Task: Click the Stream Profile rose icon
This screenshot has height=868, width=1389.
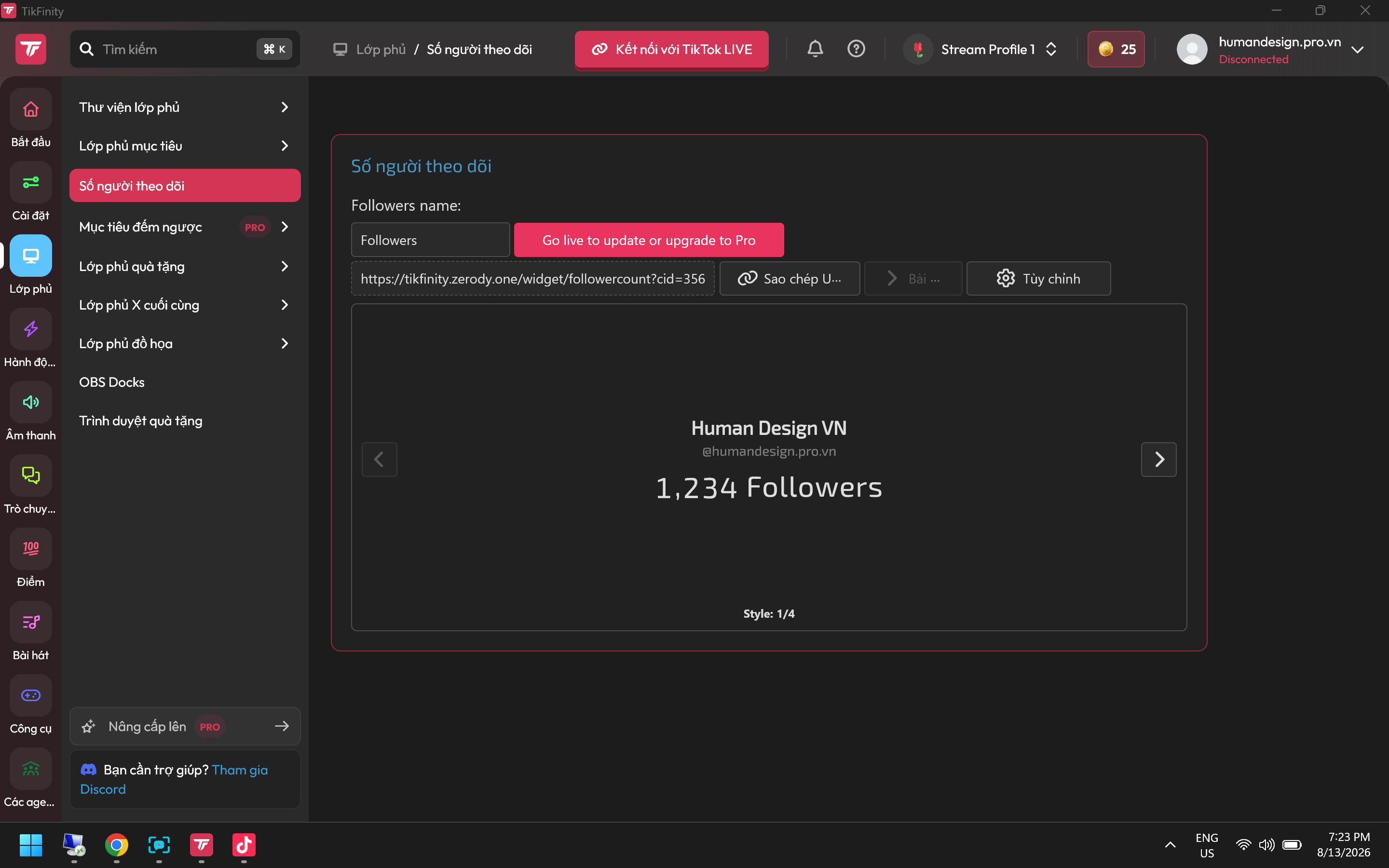Action: 918,49
